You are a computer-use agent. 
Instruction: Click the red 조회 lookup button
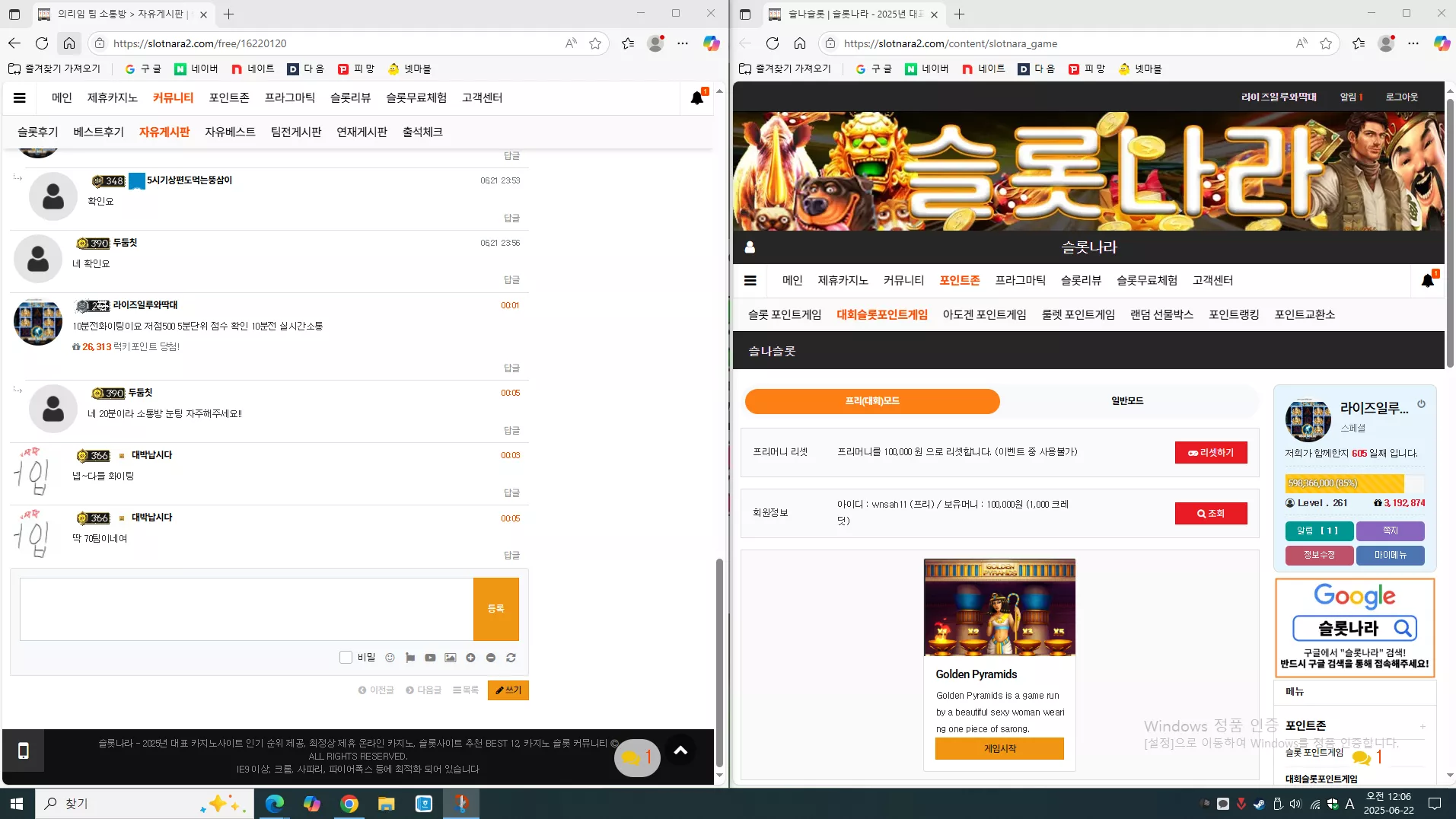[x=1211, y=514]
